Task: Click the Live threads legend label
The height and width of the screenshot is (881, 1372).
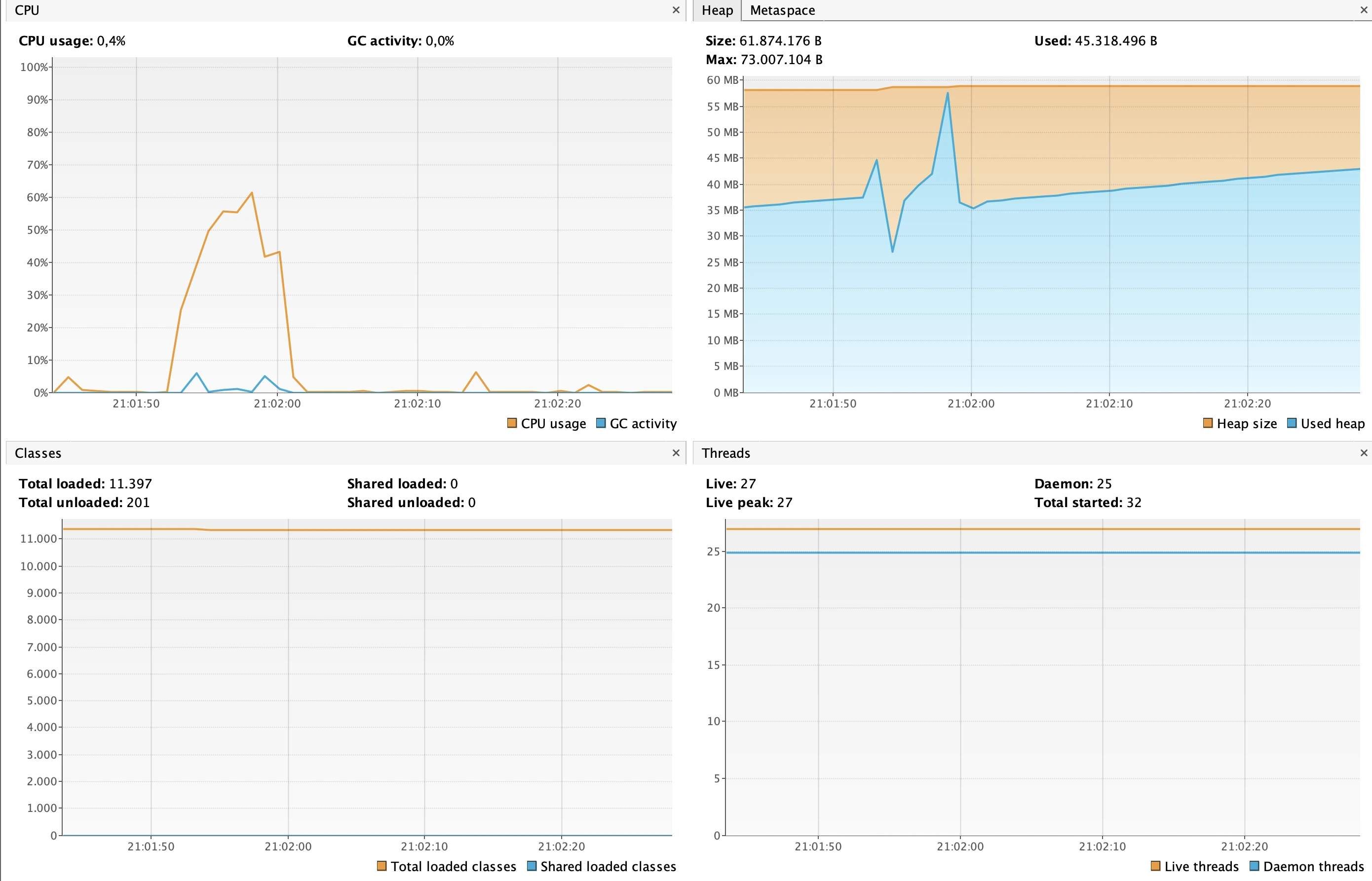Action: click(x=1201, y=866)
